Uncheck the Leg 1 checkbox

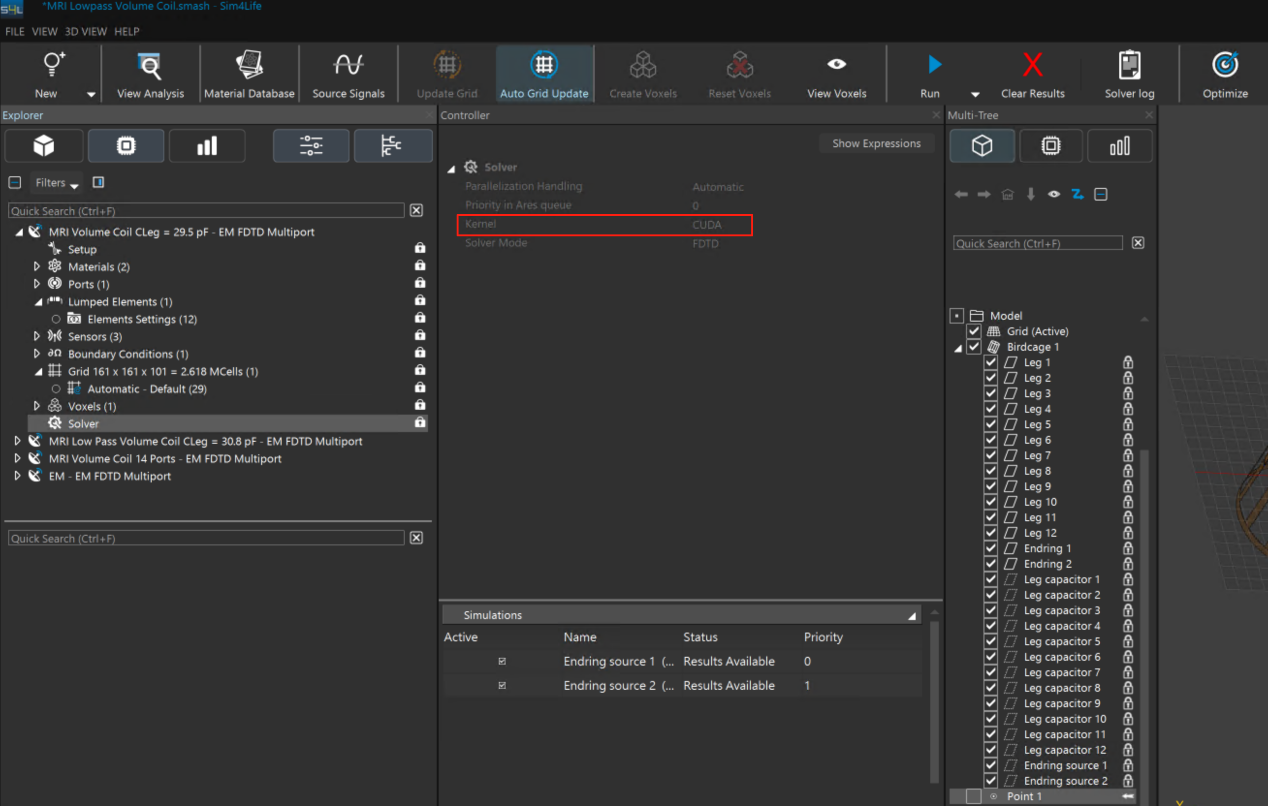click(x=991, y=363)
